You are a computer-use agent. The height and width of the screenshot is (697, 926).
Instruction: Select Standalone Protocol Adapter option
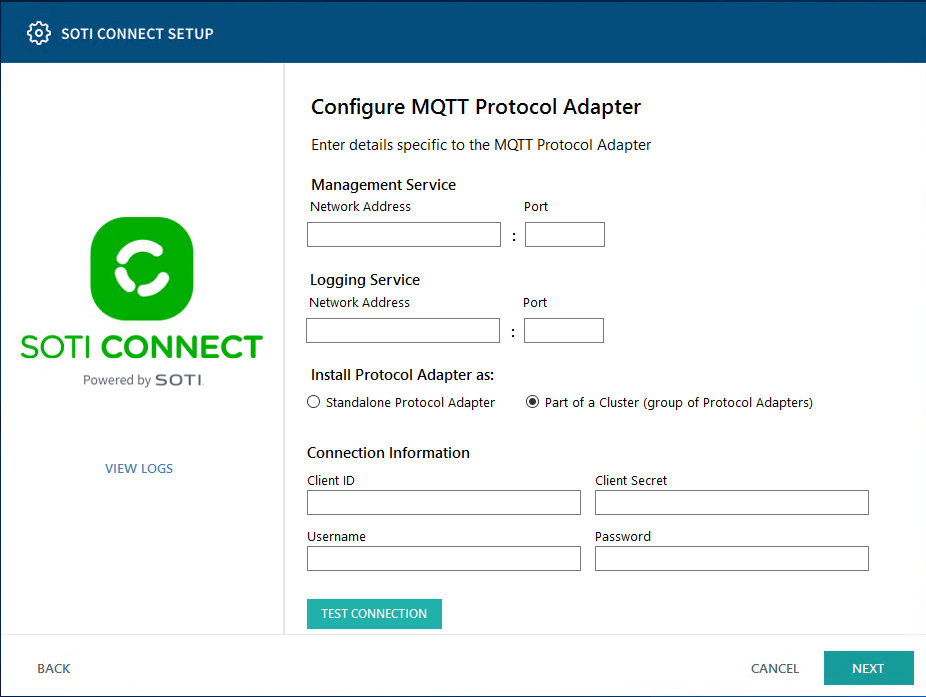pyautogui.click(x=314, y=402)
